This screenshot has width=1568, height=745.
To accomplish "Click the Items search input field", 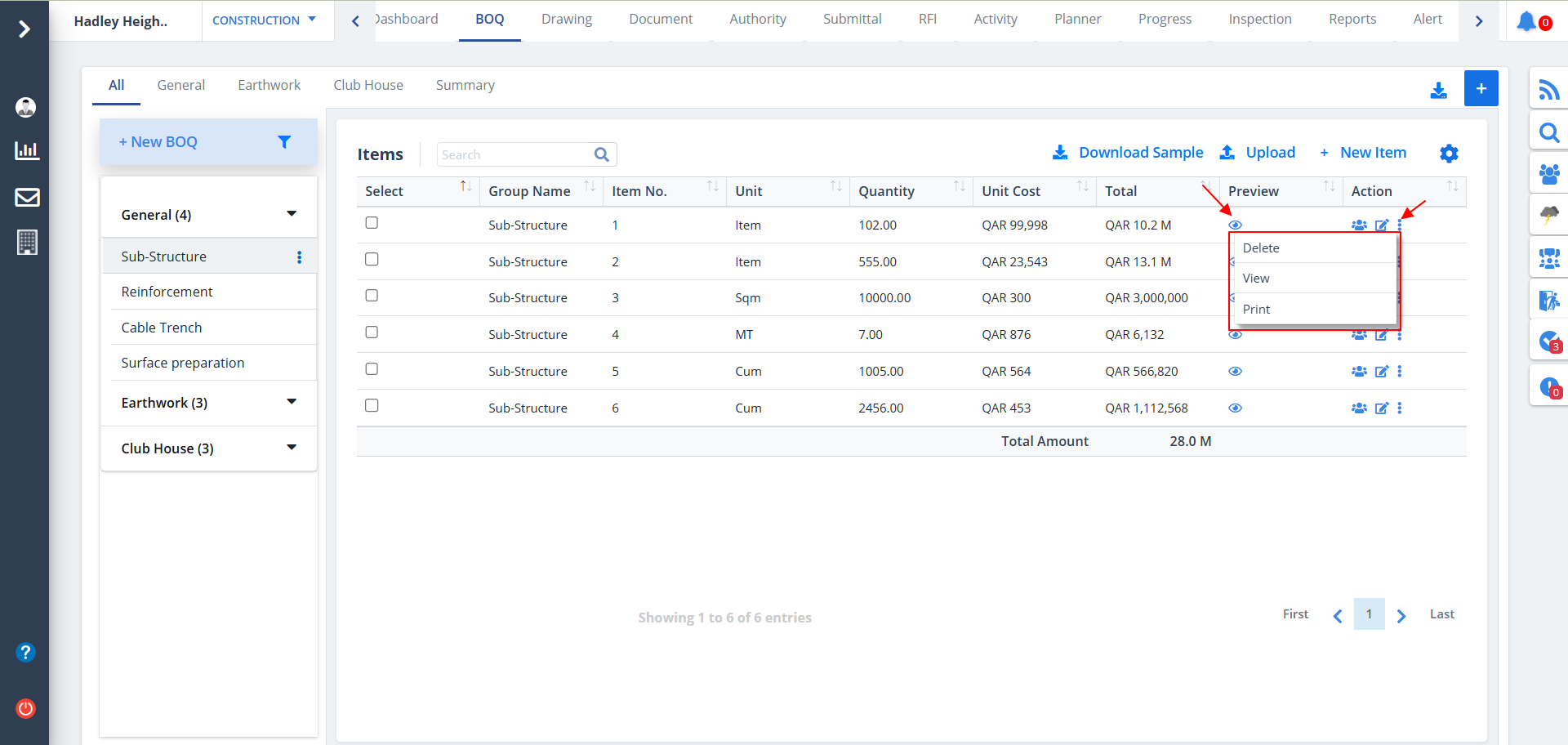I will point(514,154).
